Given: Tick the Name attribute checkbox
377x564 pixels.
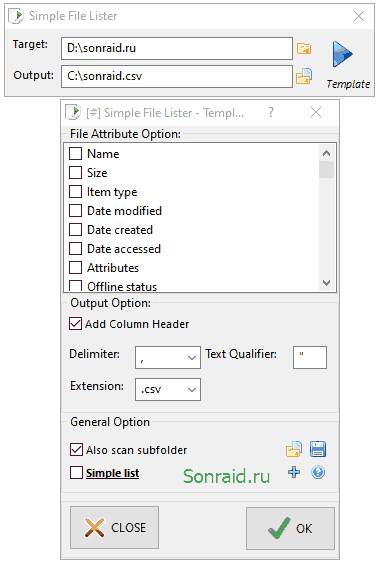Looking at the screenshot, I should pos(76,154).
